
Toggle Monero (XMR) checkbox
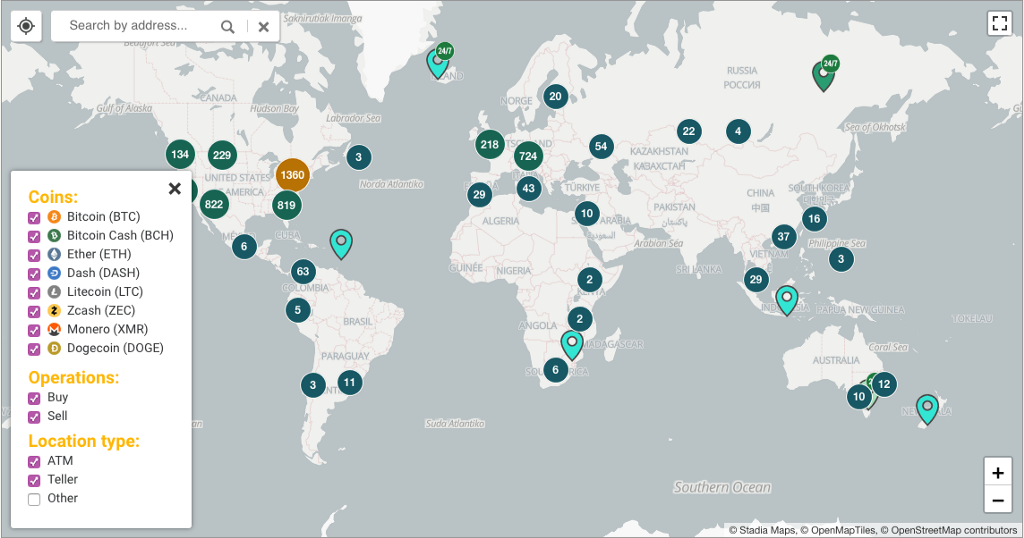[x=34, y=331]
